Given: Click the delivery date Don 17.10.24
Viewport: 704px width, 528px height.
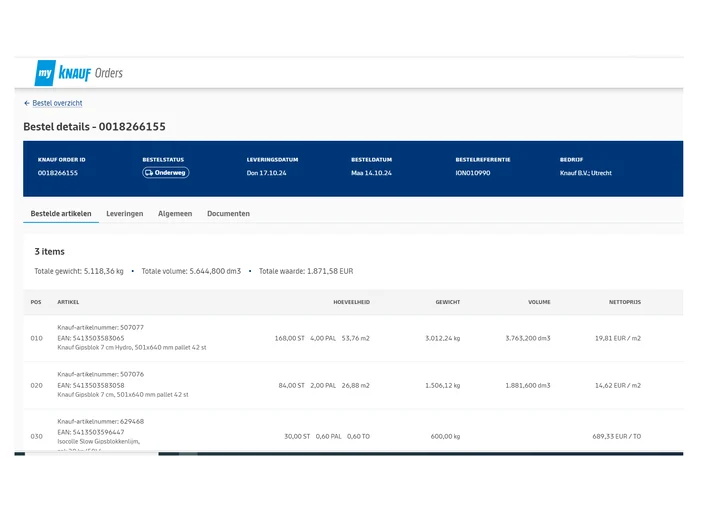Looking at the screenshot, I should click(266, 173).
